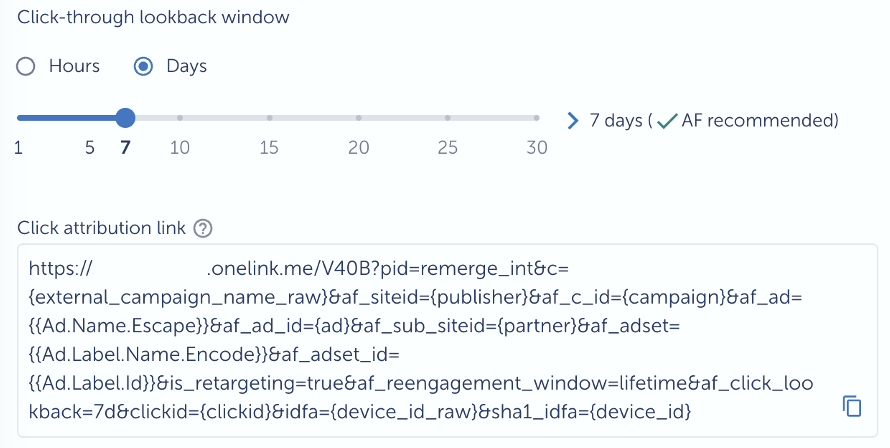This screenshot has width=890, height=448.
Task: Click the 5 label under the slider
Action: tap(90, 148)
